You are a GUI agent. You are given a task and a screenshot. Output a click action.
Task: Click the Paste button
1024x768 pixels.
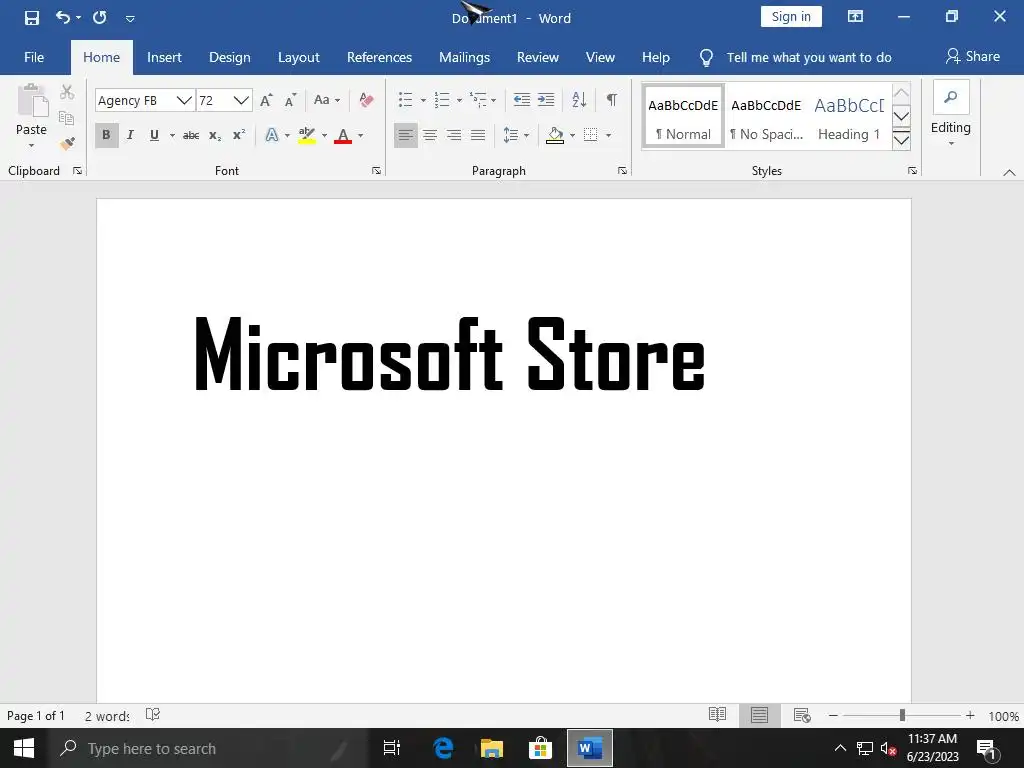point(31,108)
